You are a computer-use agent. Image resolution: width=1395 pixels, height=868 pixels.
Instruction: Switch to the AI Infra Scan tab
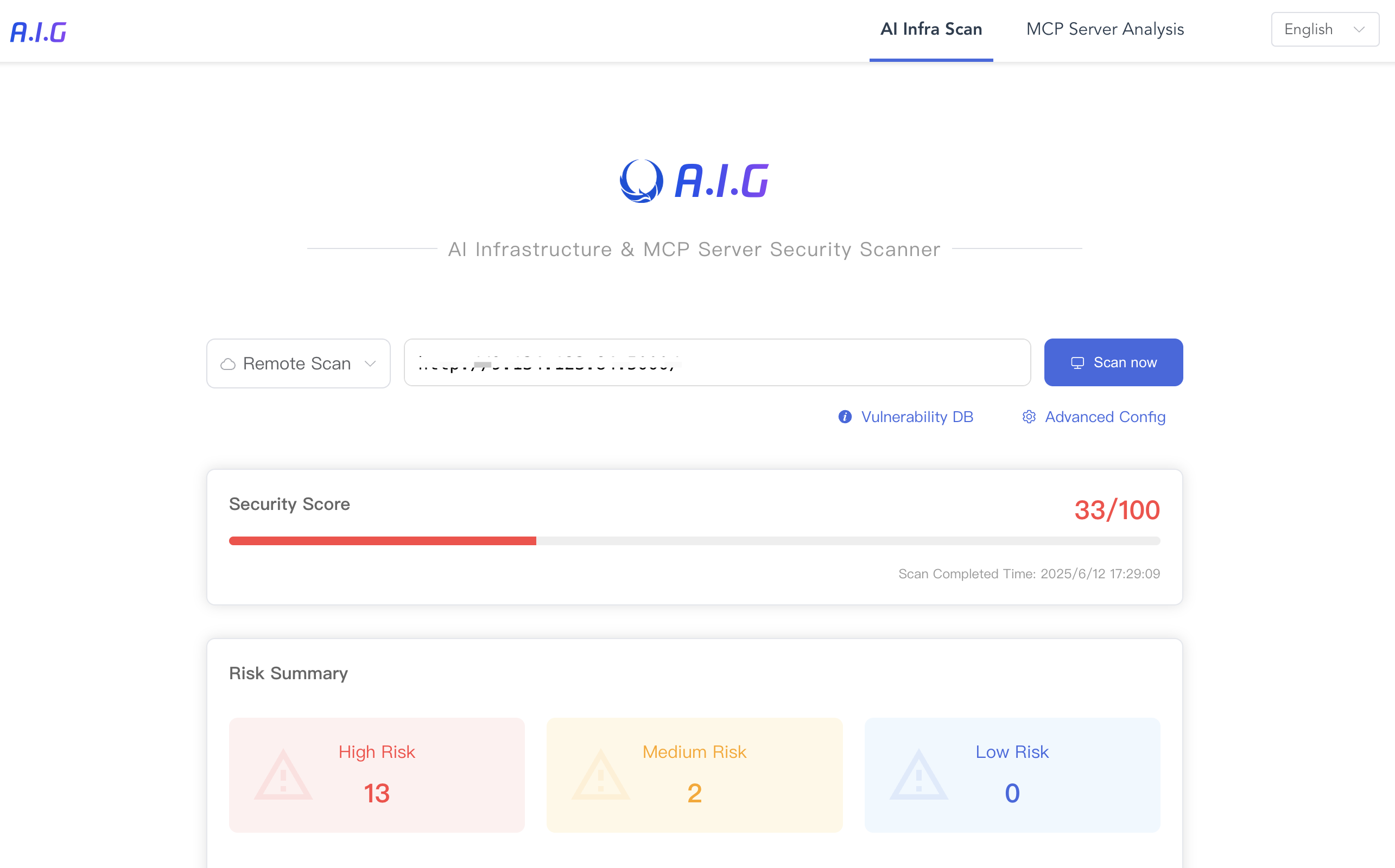pyautogui.click(x=931, y=29)
